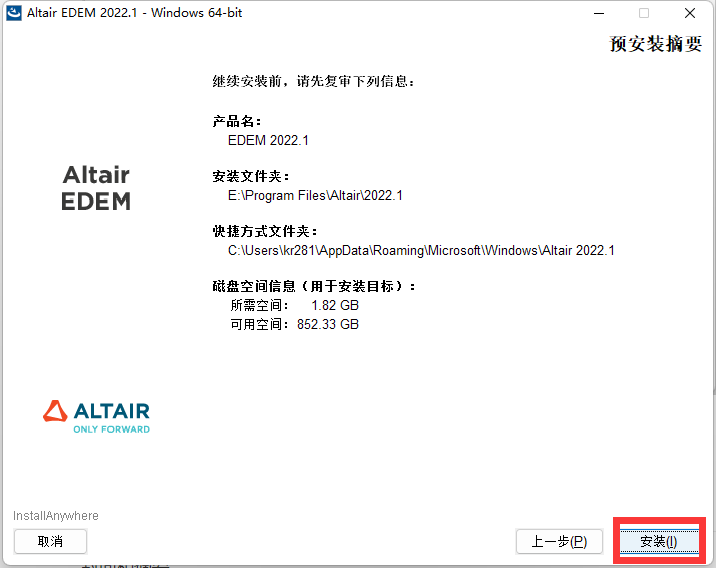The width and height of the screenshot is (716, 568).
Task: Click the InstallAnywhere label
Action: point(56,515)
